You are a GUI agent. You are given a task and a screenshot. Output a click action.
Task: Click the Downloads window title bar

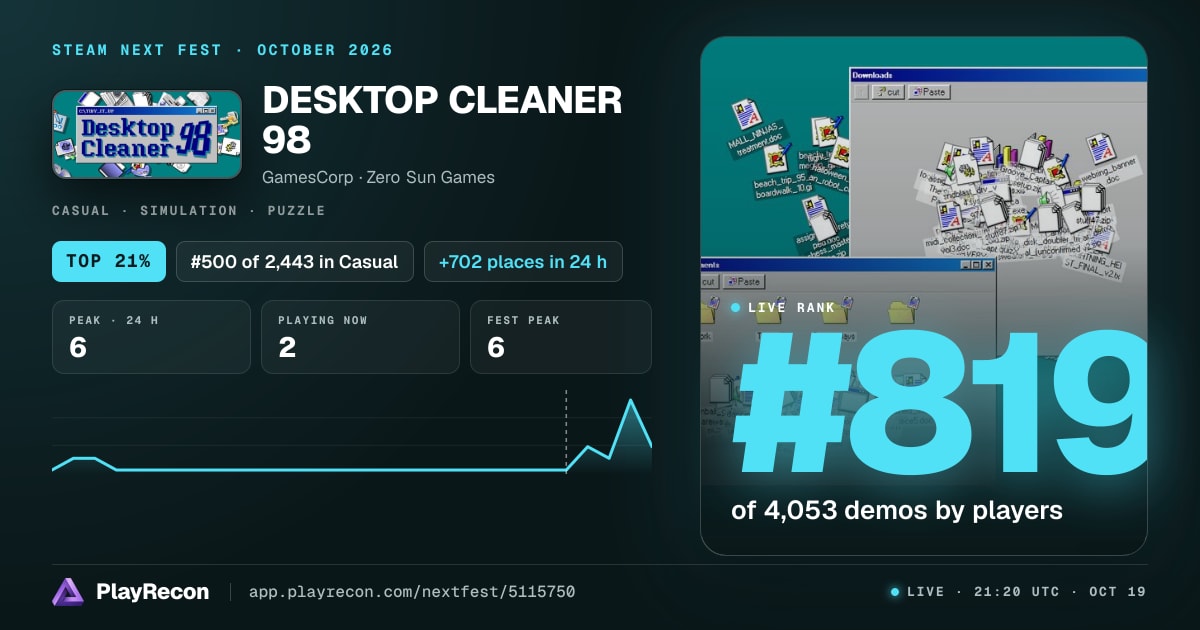tap(998, 75)
